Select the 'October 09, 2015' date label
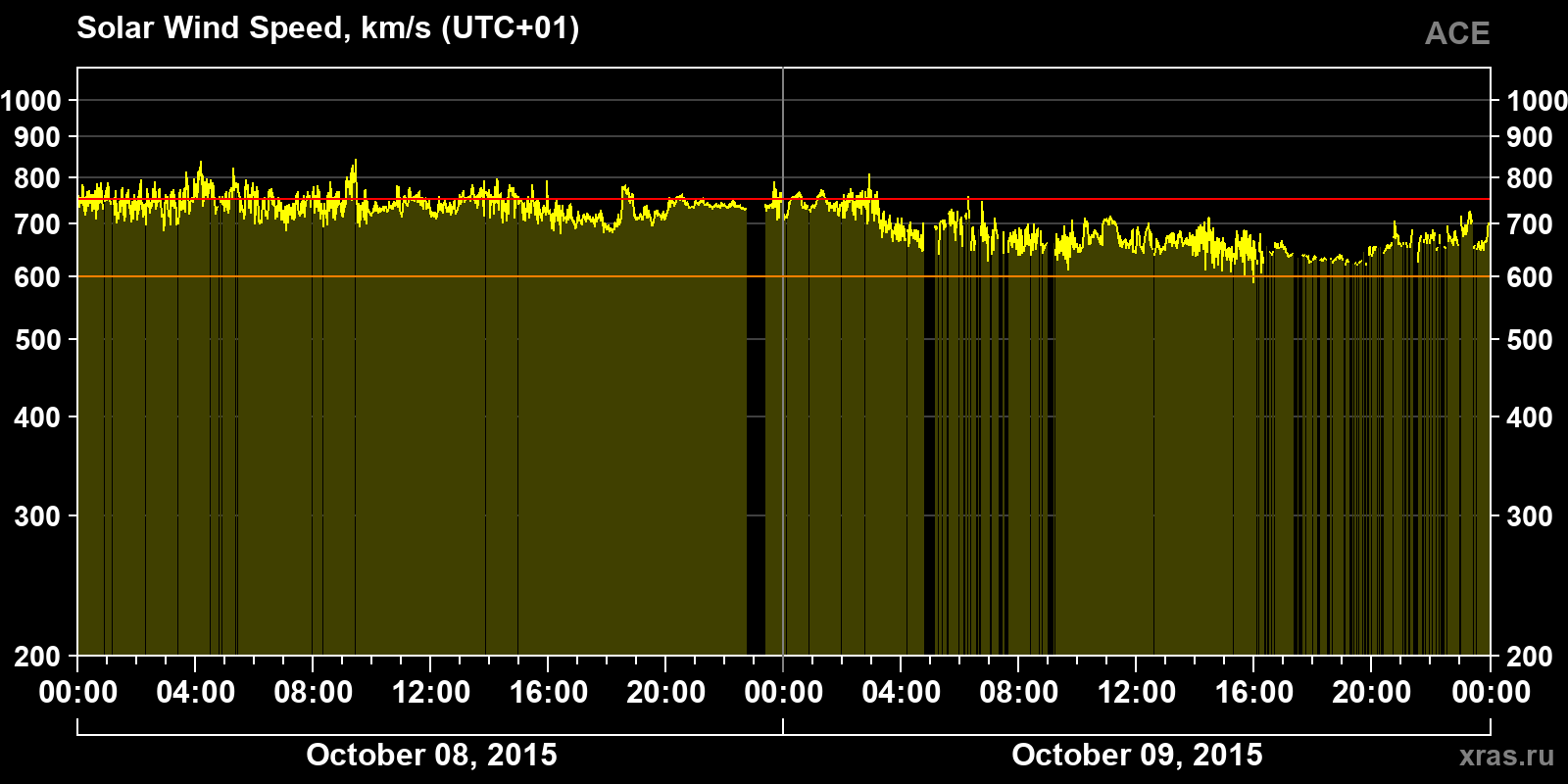This screenshot has width=1568, height=784. pos(1137,755)
